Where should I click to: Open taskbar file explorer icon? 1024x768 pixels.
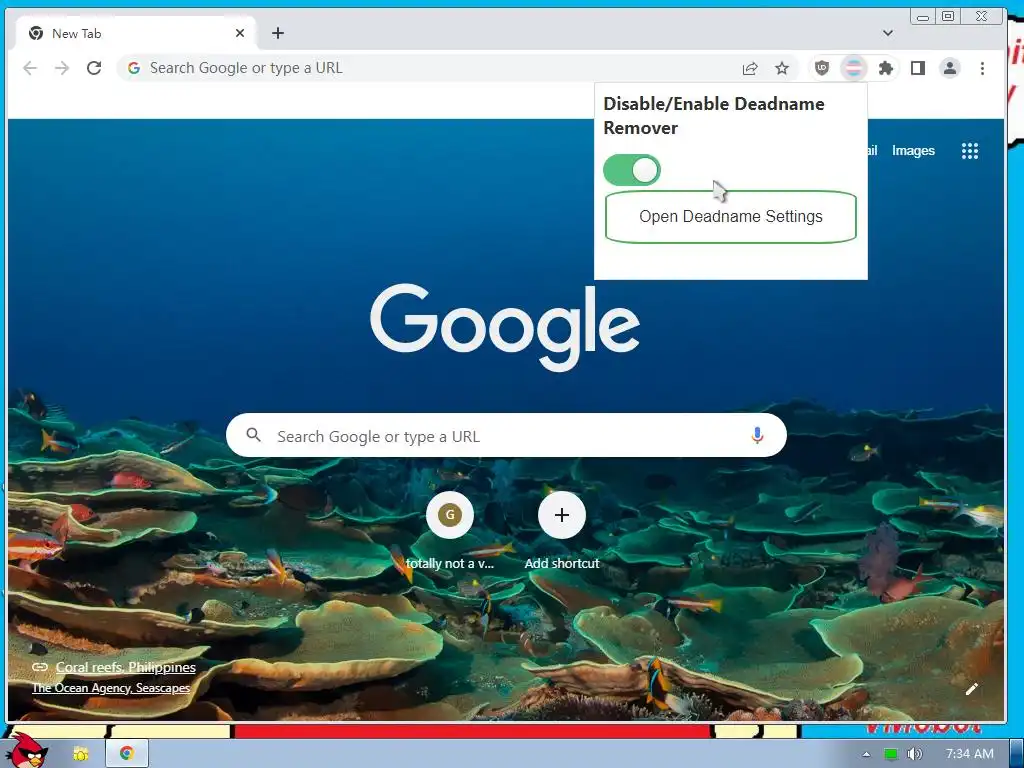[x=81, y=754]
